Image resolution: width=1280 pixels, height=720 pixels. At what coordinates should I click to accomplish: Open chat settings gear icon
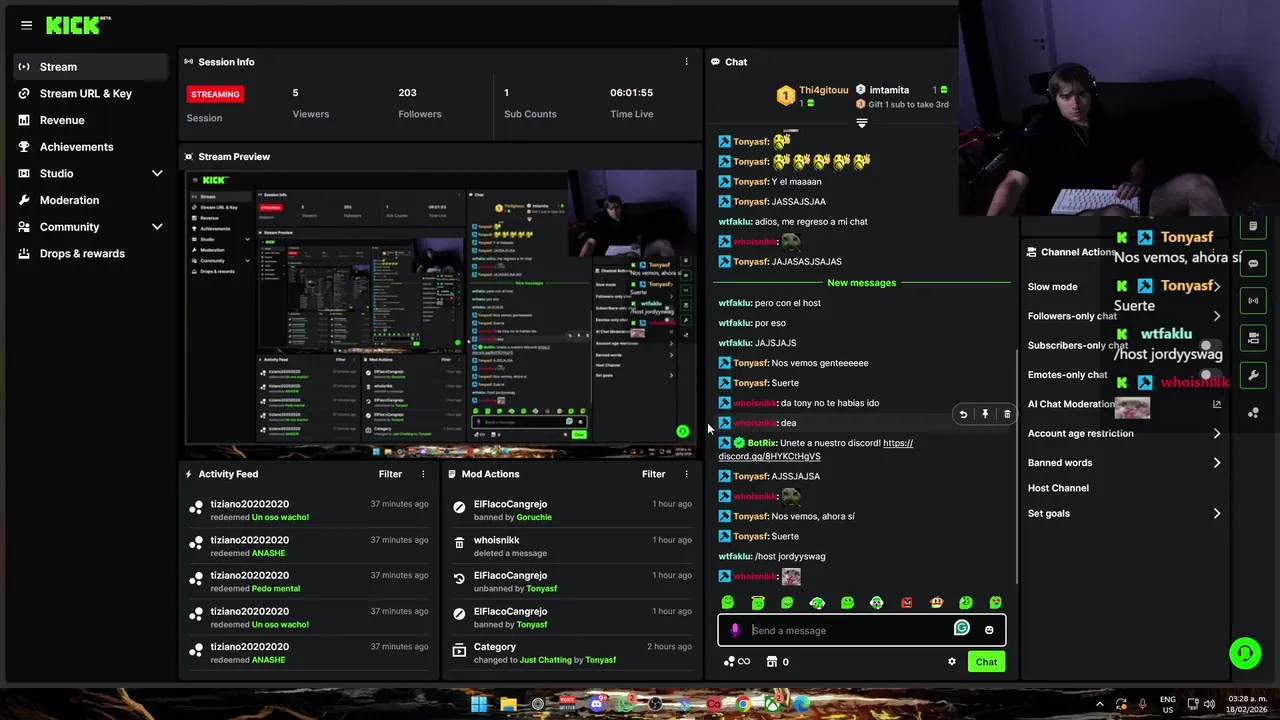[952, 662]
